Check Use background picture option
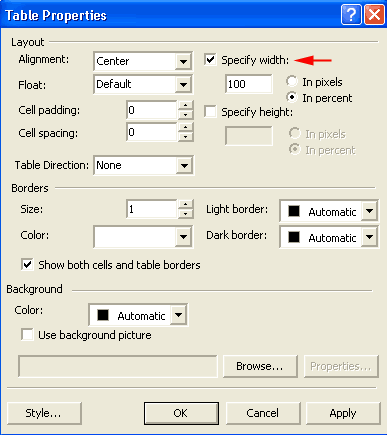This screenshot has width=387, height=435. point(27,334)
